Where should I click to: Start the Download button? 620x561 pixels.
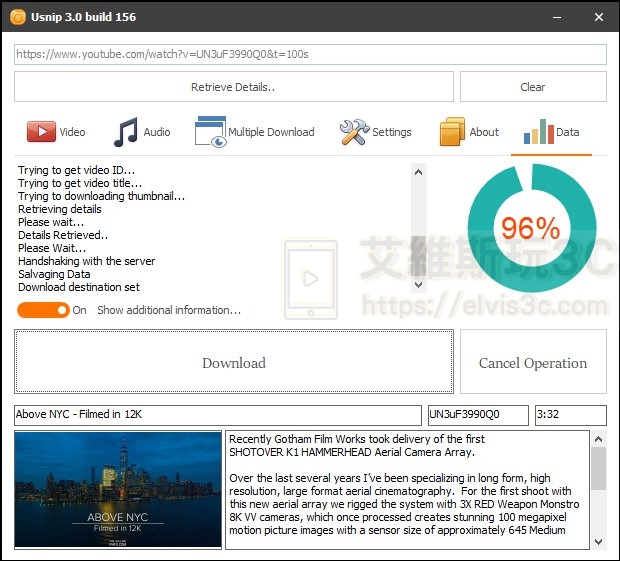pos(234,362)
